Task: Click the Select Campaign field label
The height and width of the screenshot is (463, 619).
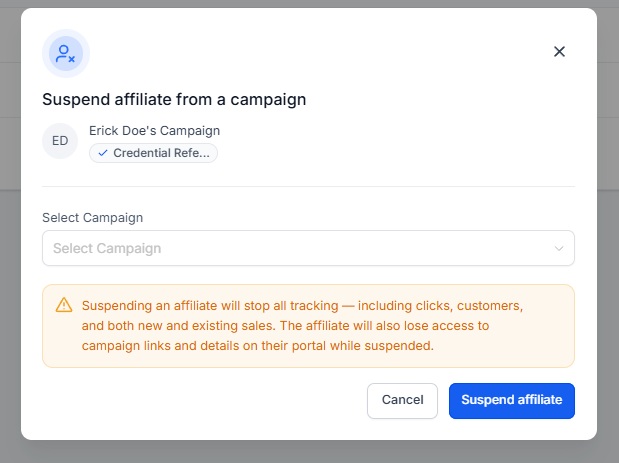Action: (x=92, y=217)
